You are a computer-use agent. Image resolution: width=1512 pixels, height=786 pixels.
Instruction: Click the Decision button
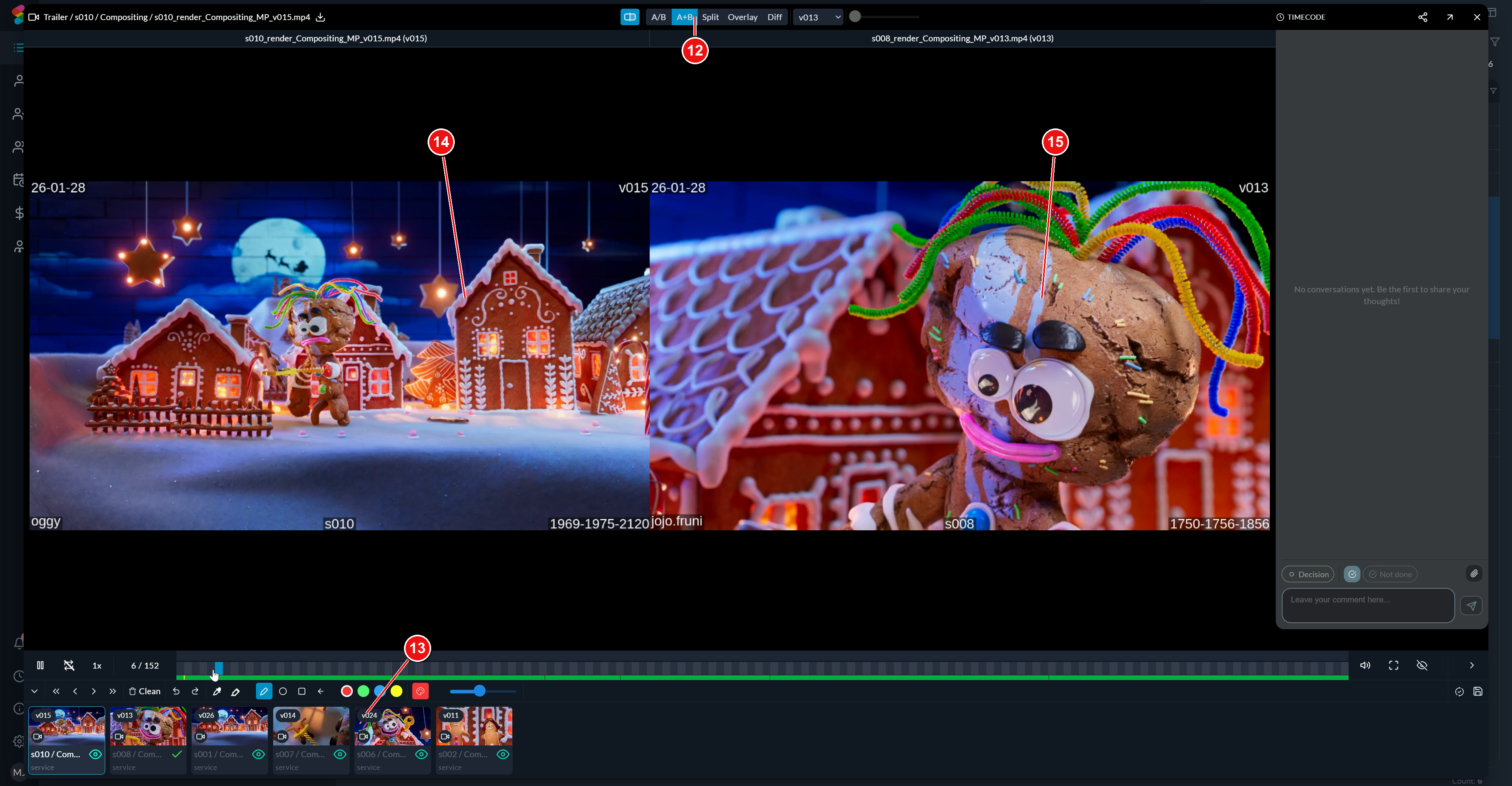coord(1308,574)
